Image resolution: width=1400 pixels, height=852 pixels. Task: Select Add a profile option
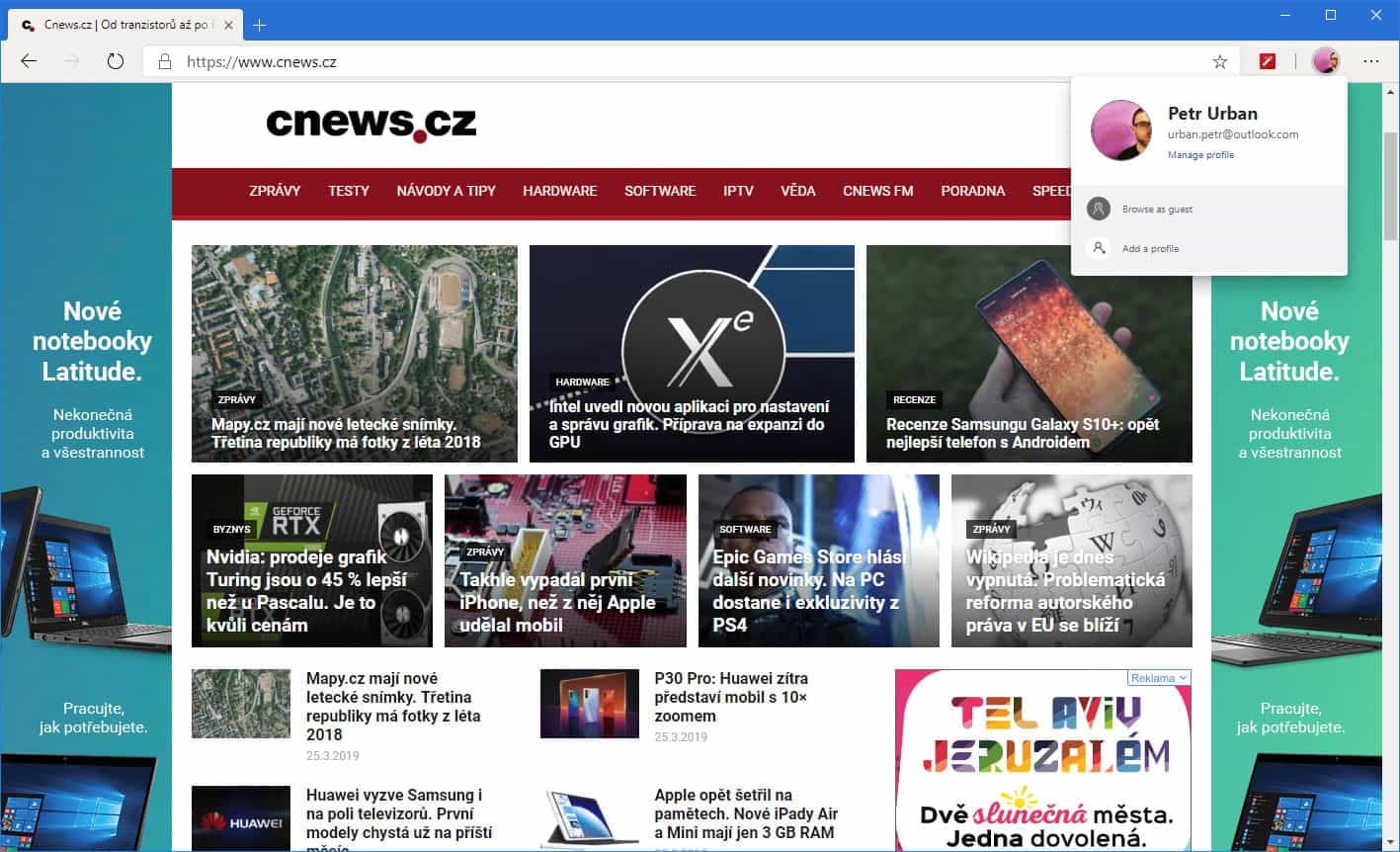click(1208, 248)
